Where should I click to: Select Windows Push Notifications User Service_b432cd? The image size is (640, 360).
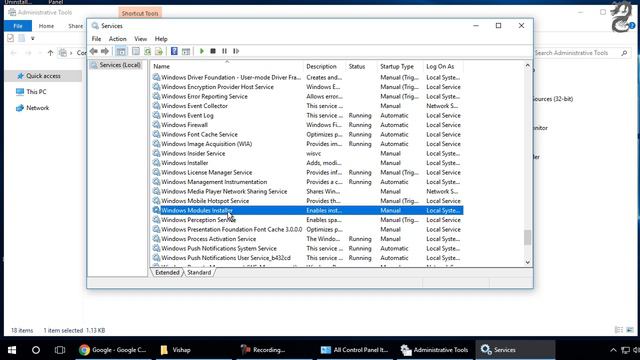(307, 258)
